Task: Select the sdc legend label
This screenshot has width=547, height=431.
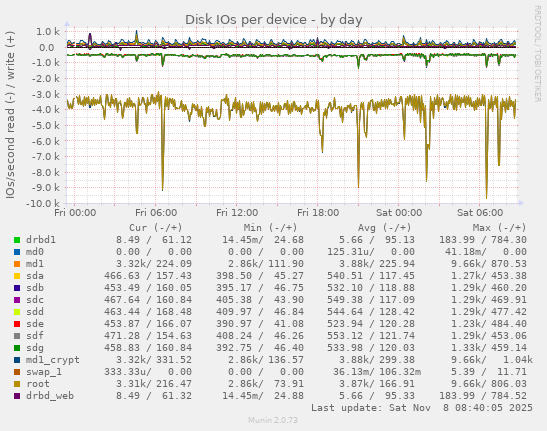Action: point(35,300)
